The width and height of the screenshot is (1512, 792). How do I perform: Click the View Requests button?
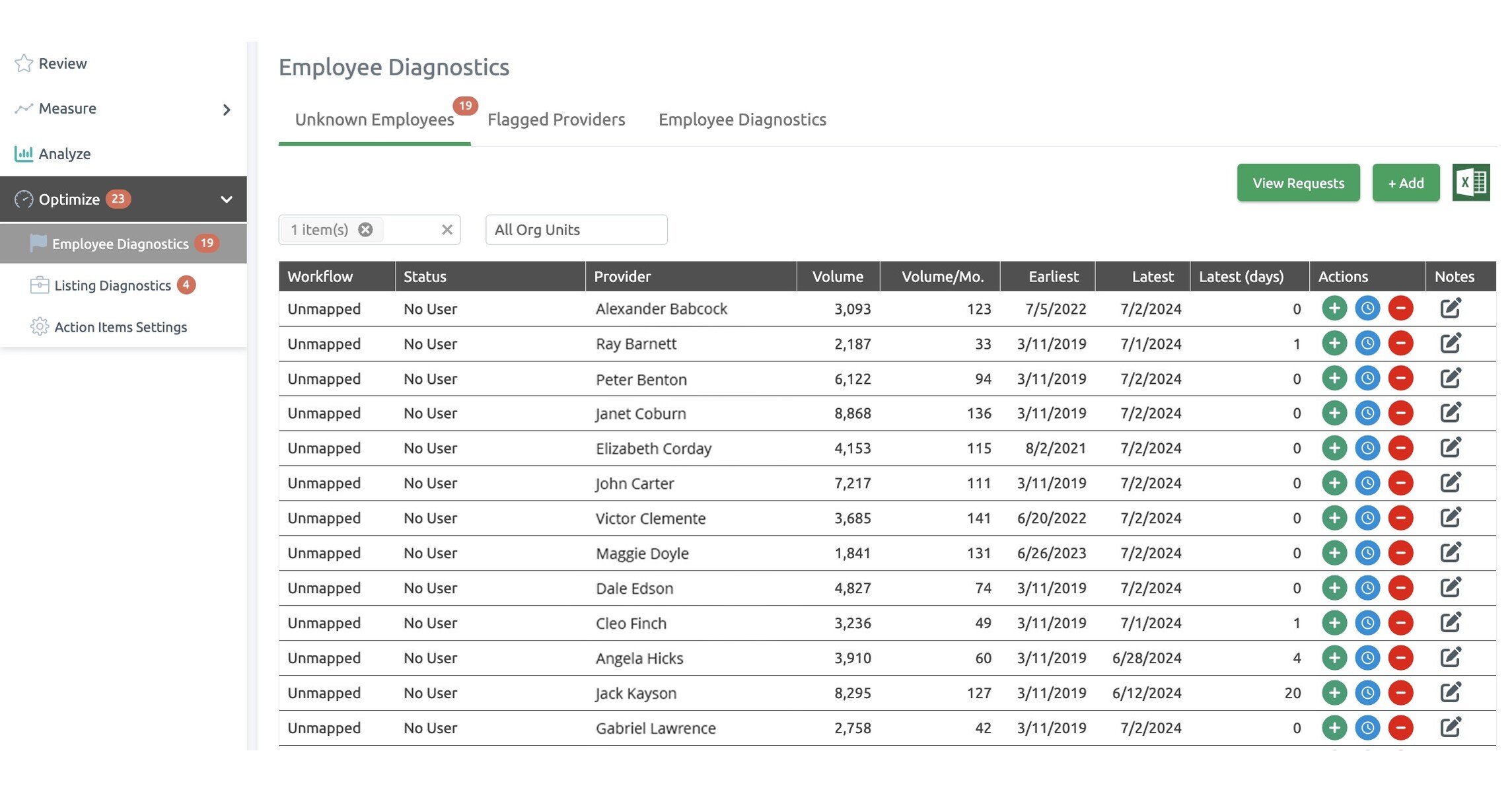click(1298, 183)
